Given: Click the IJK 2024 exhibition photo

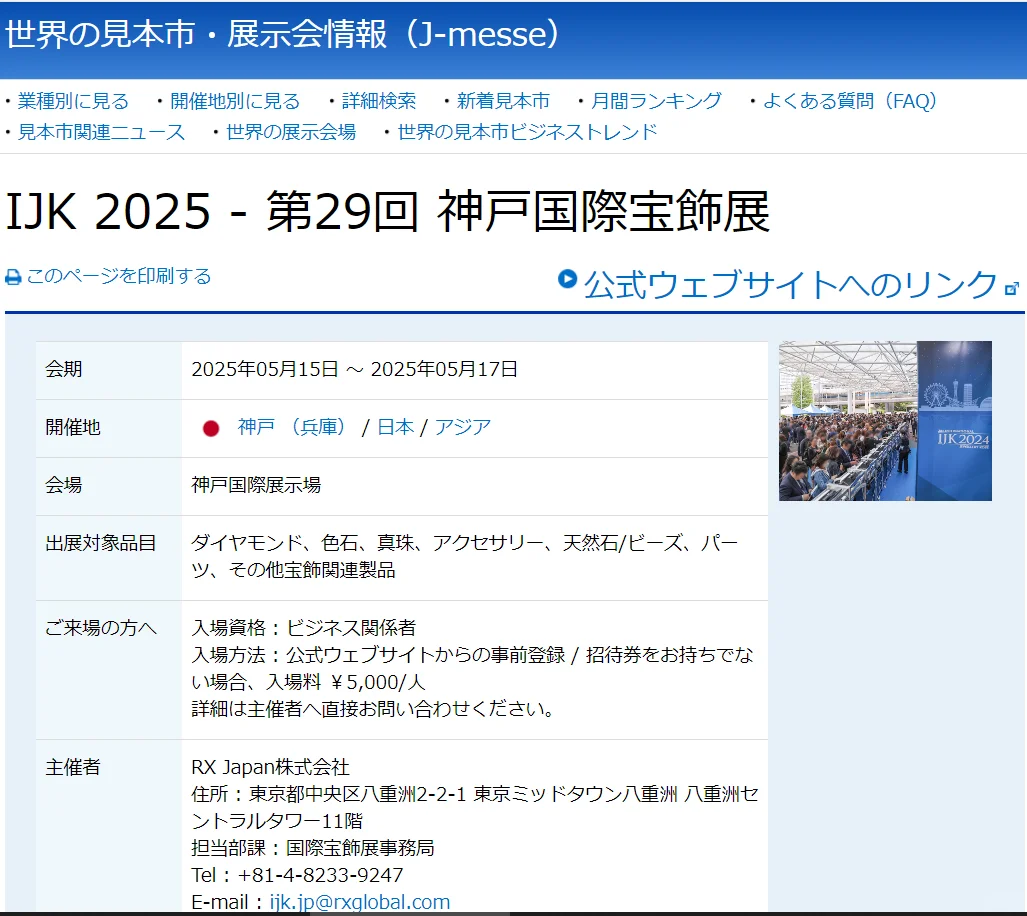Looking at the screenshot, I should pos(884,420).
